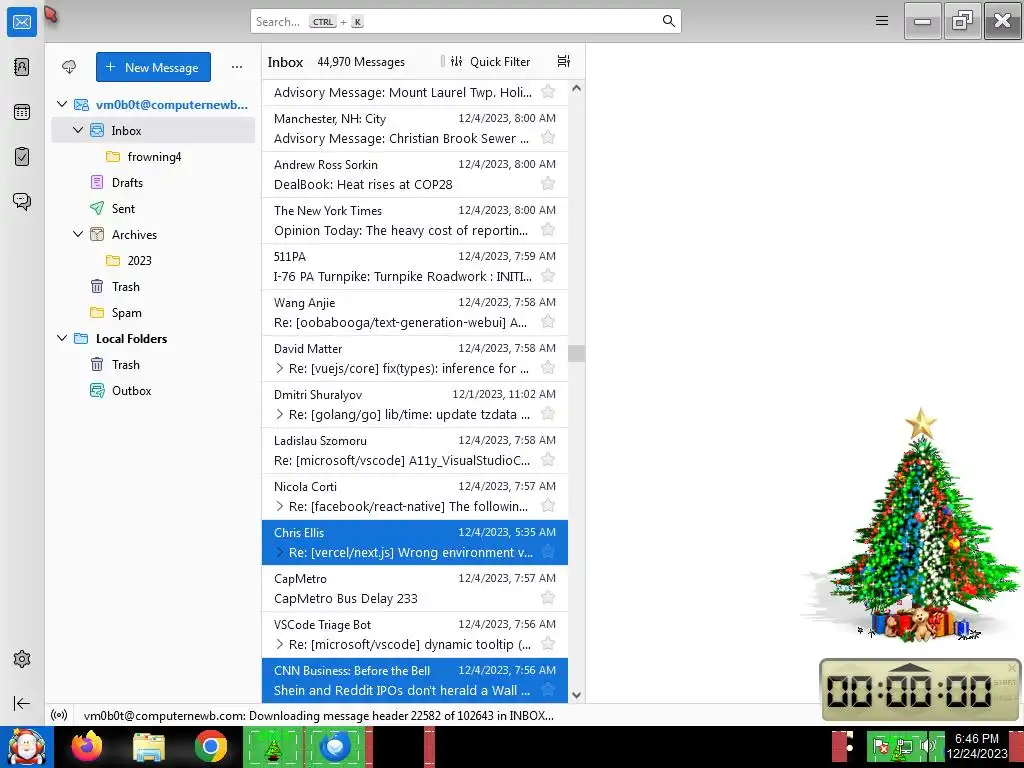This screenshot has height=768, width=1024.
Task: Select Trash under the vm0b0t account
Action: (153, 287)
